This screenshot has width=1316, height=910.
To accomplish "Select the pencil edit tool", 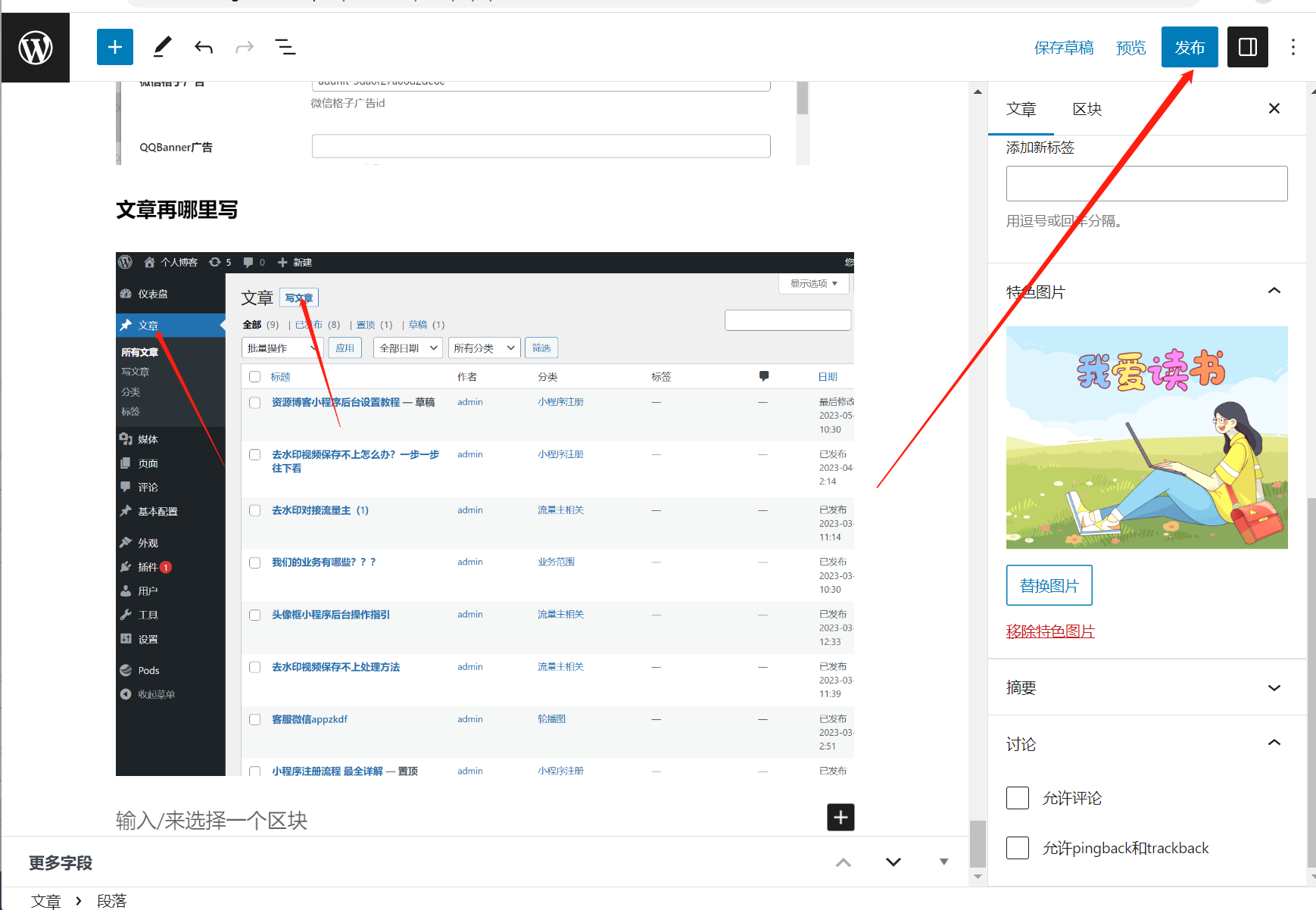I will pos(162,48).
